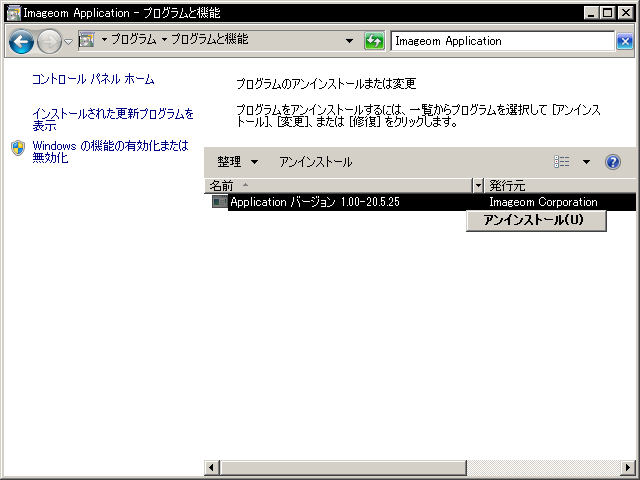The width and height of the screenshot is (640, 480).
Task: Expand the address bar history dropdown
Action: point(349,41)
